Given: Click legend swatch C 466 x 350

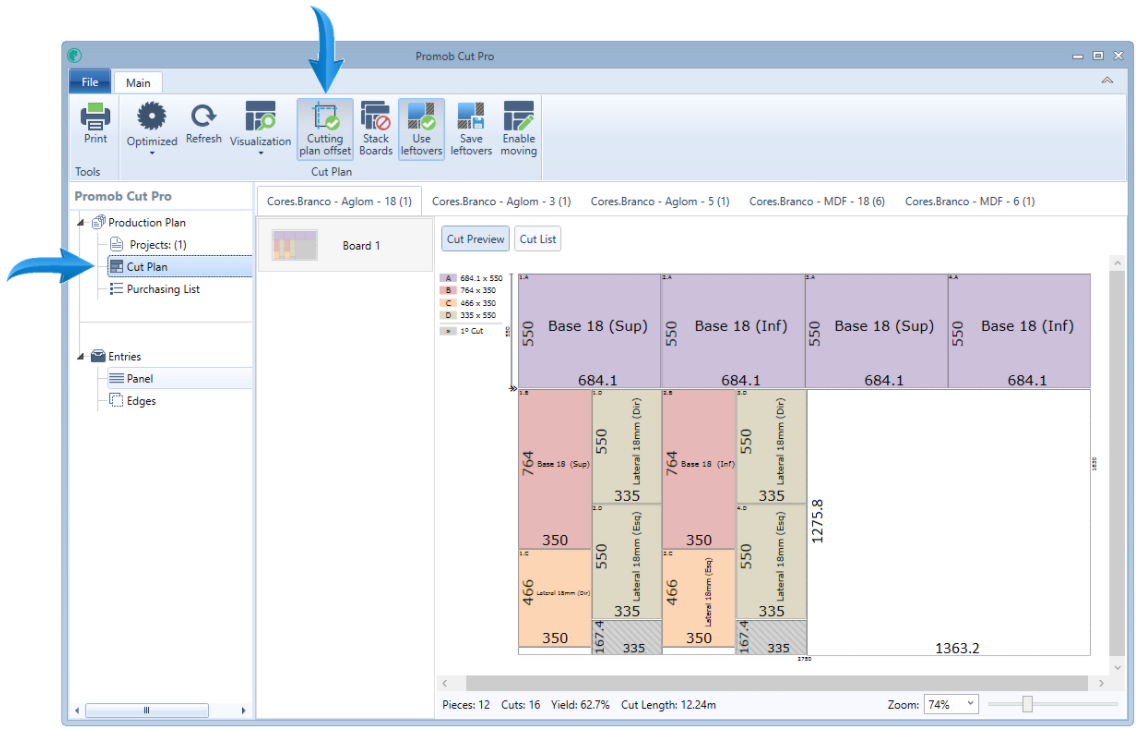Looking at the screenshot, I should (x=448, y=303).
